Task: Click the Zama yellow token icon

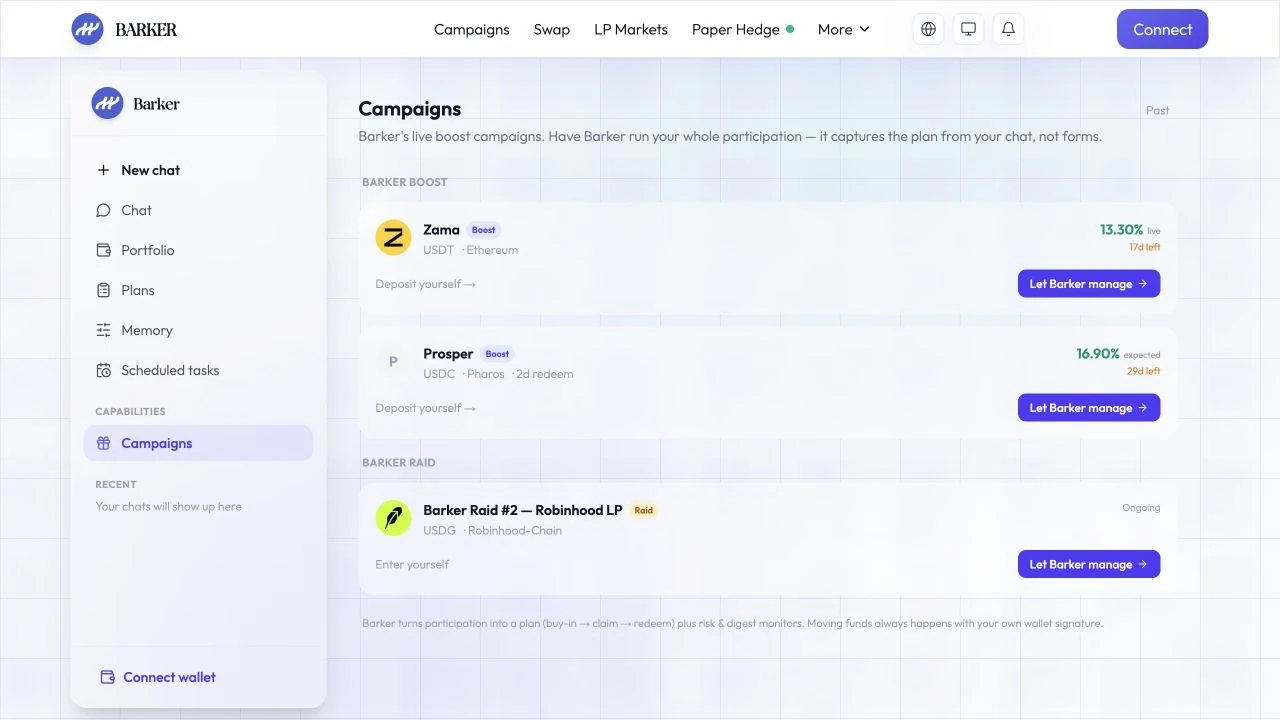Action: (393, 238)
